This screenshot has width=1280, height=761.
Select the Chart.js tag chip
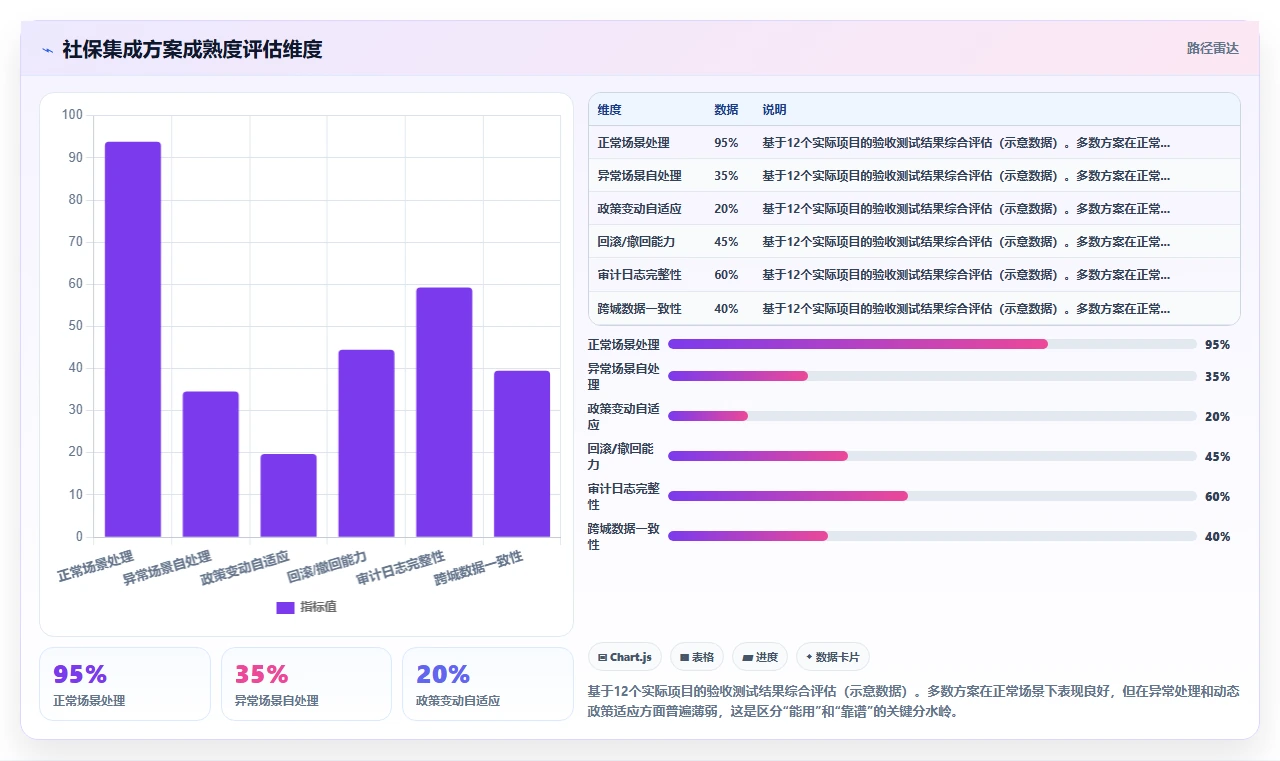[x=625, y=657]
